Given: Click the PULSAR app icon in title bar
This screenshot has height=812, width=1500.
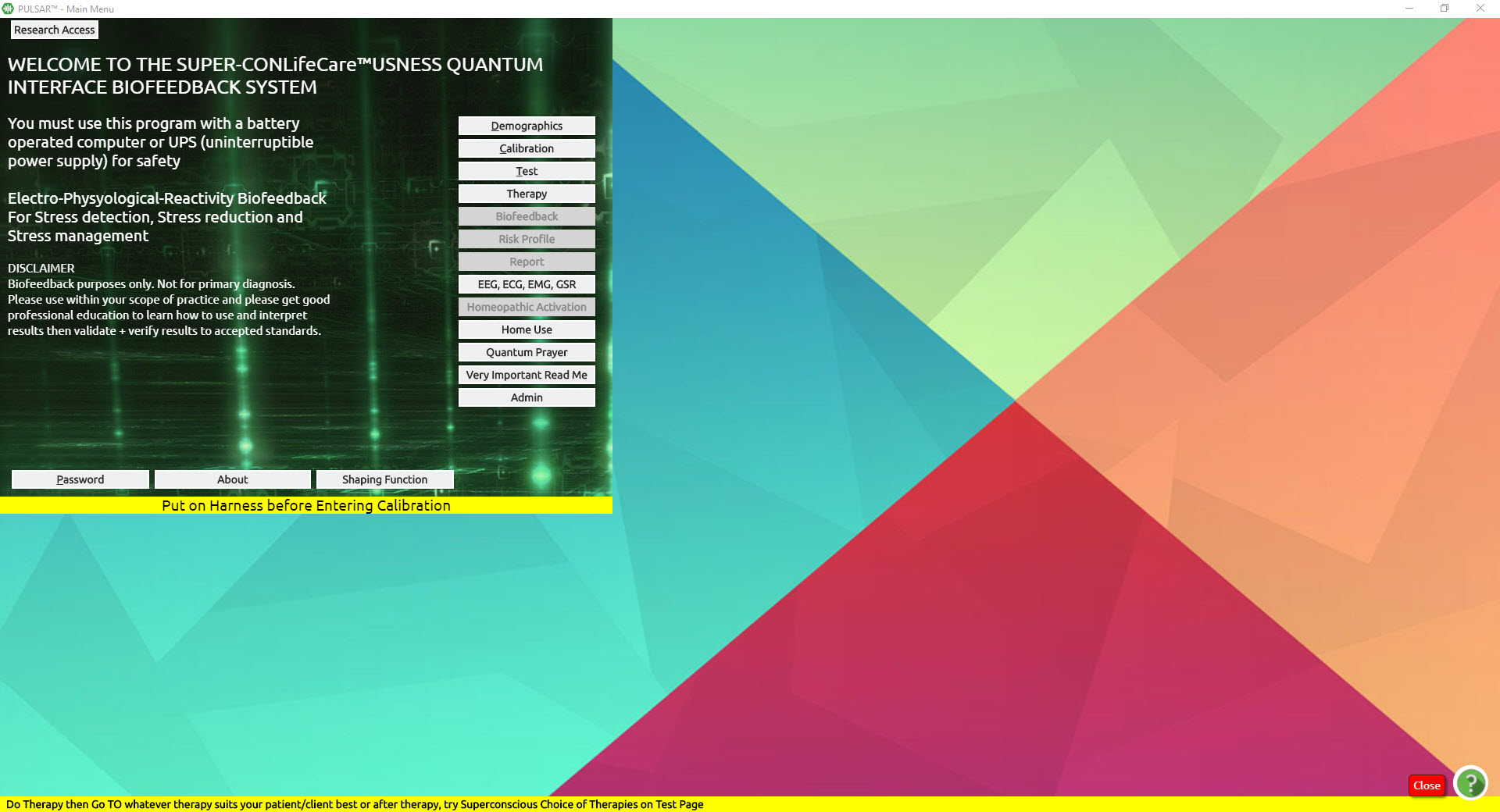Looking at the screenshot, I should (8, 9).
